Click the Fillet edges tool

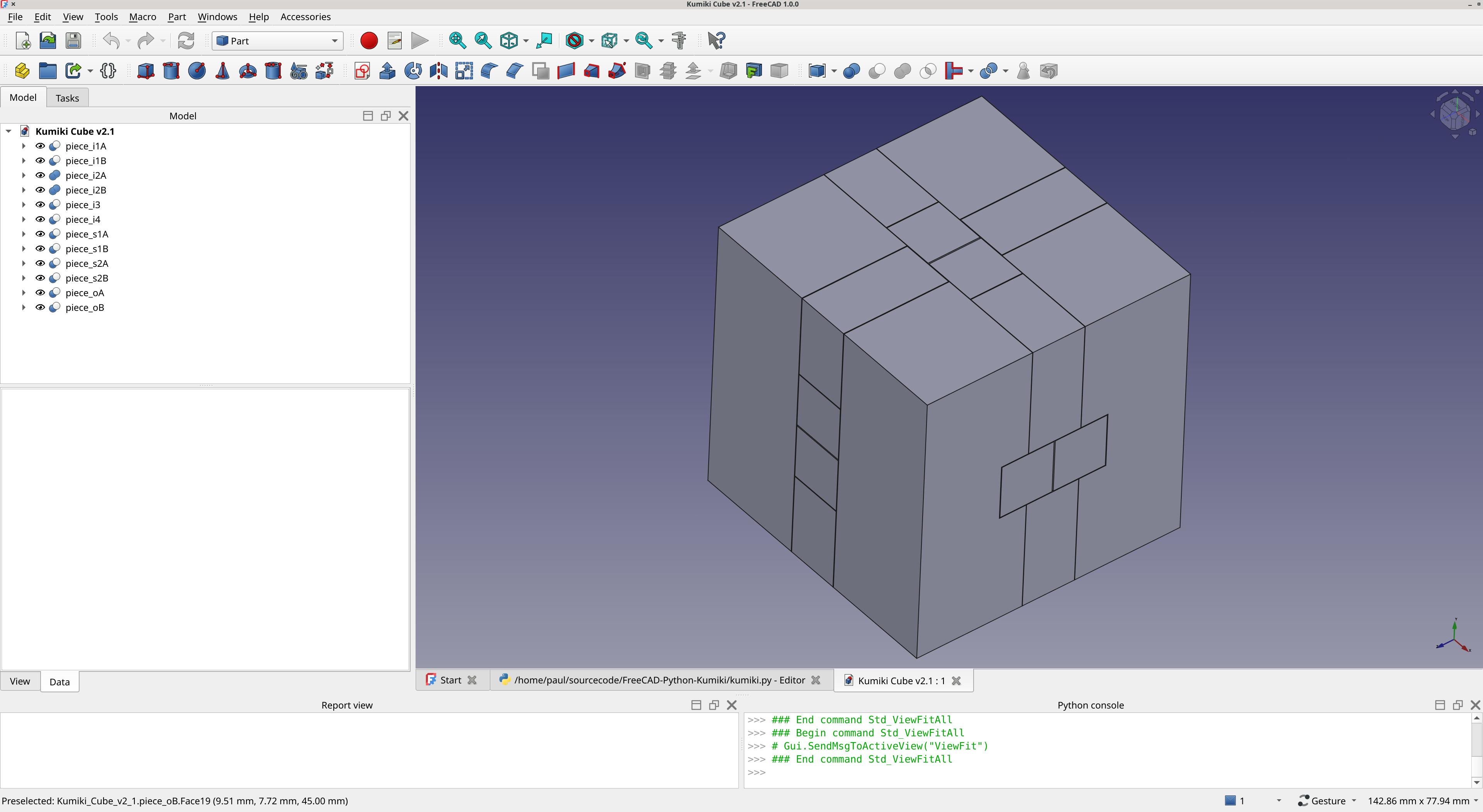489,71
